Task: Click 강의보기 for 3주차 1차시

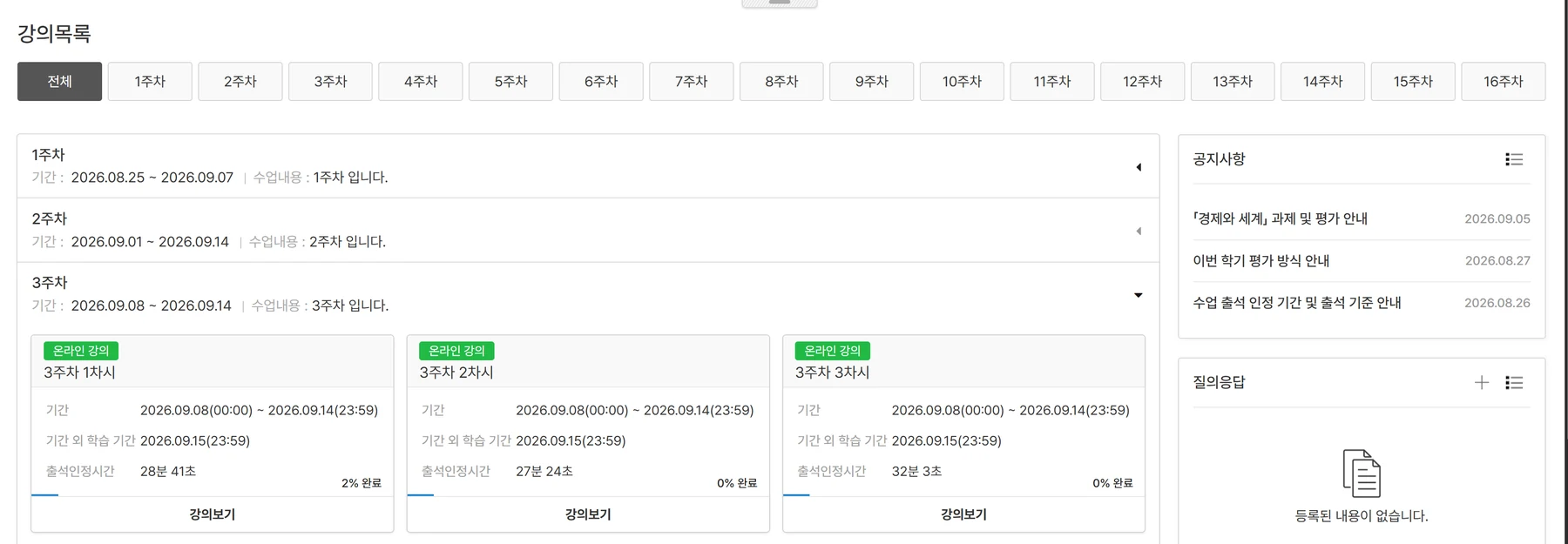Action: [x=213, y=514]
